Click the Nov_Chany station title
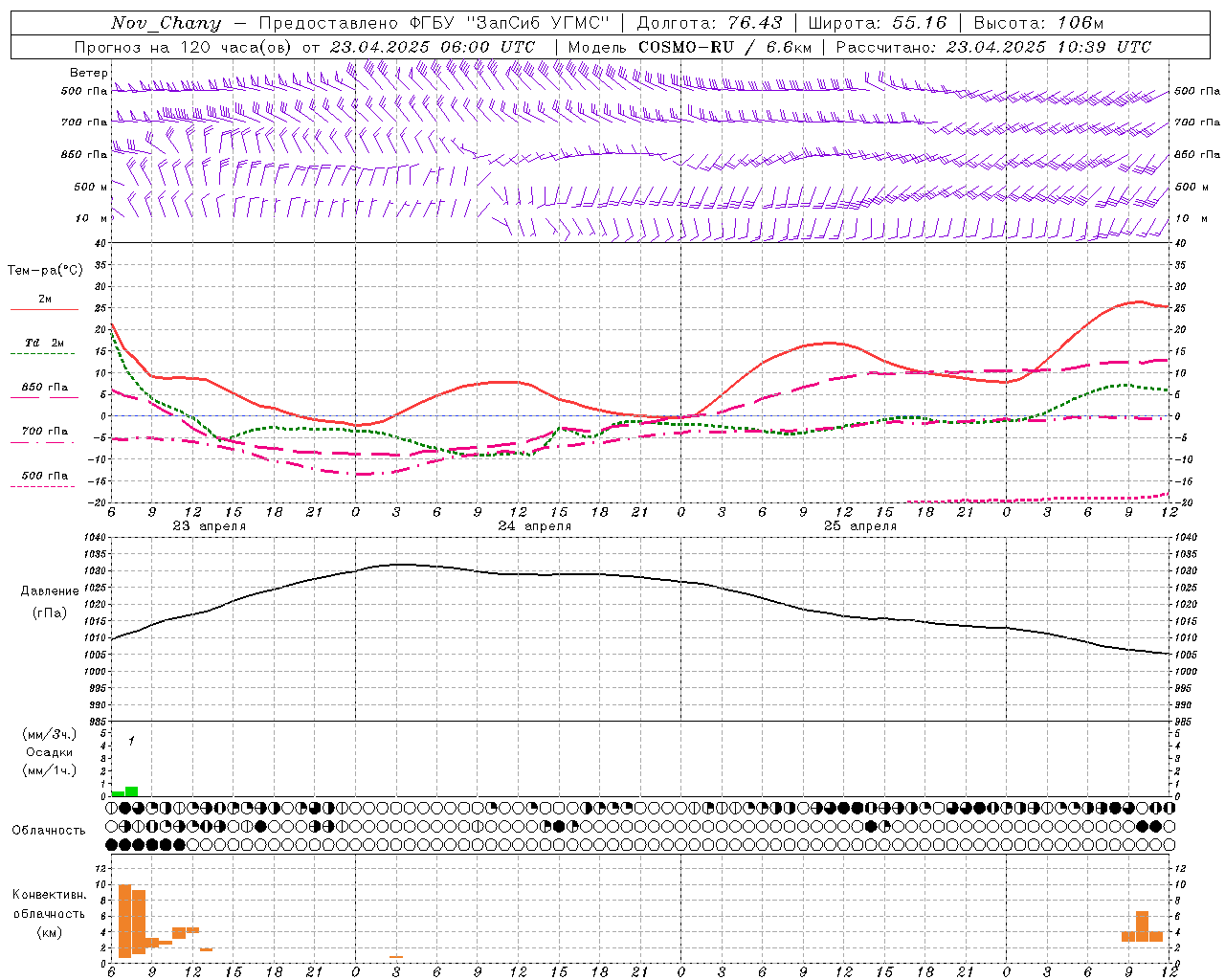 (x=166, y=23)
